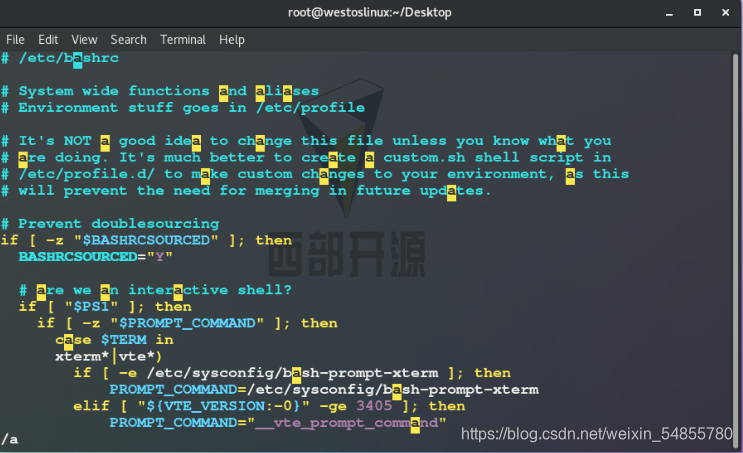The image size is (743, 453).
Task: Click the word 'elif' keyword
Action: 91,406
